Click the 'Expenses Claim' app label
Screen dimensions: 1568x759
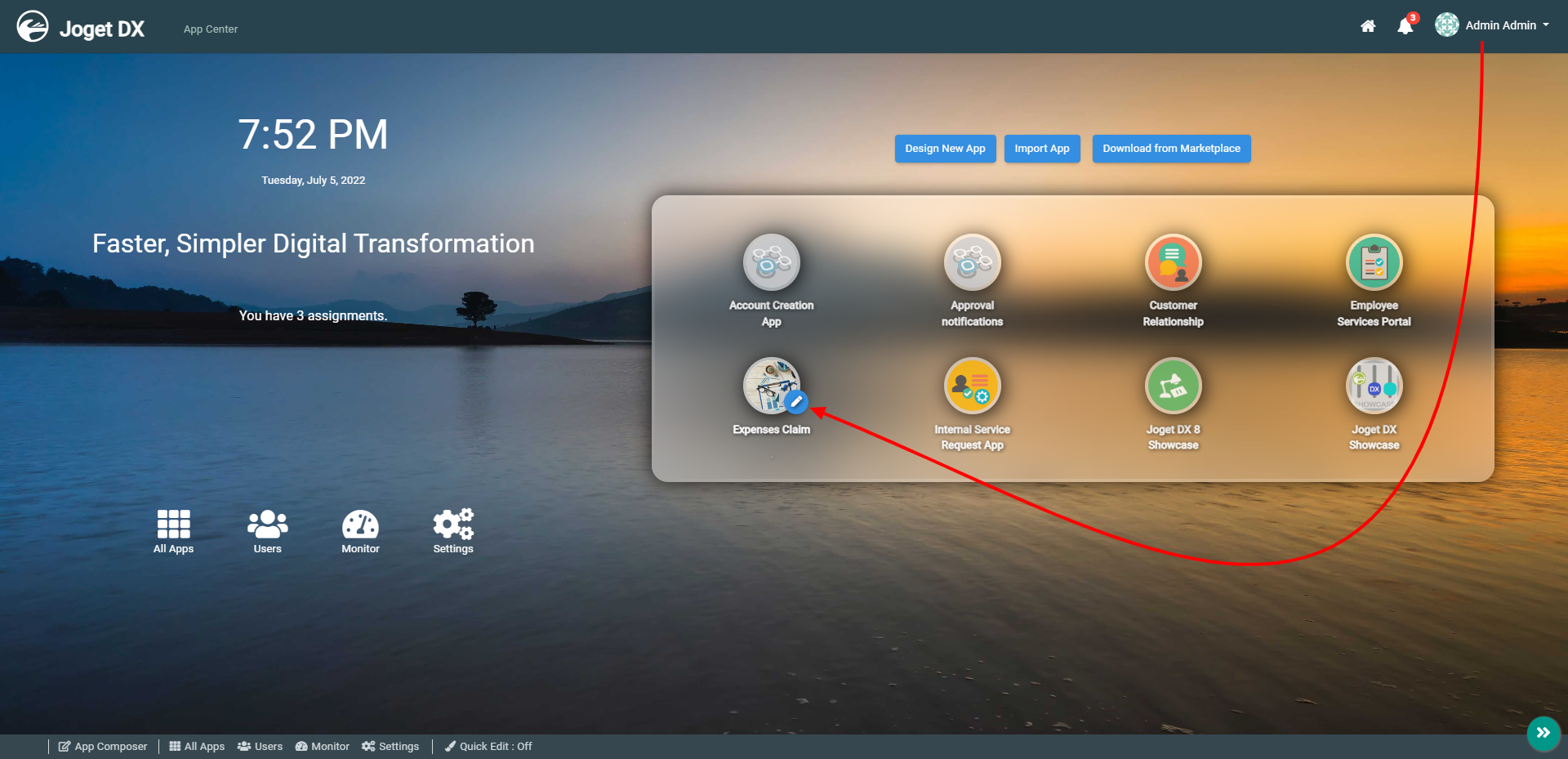(772, 430)
